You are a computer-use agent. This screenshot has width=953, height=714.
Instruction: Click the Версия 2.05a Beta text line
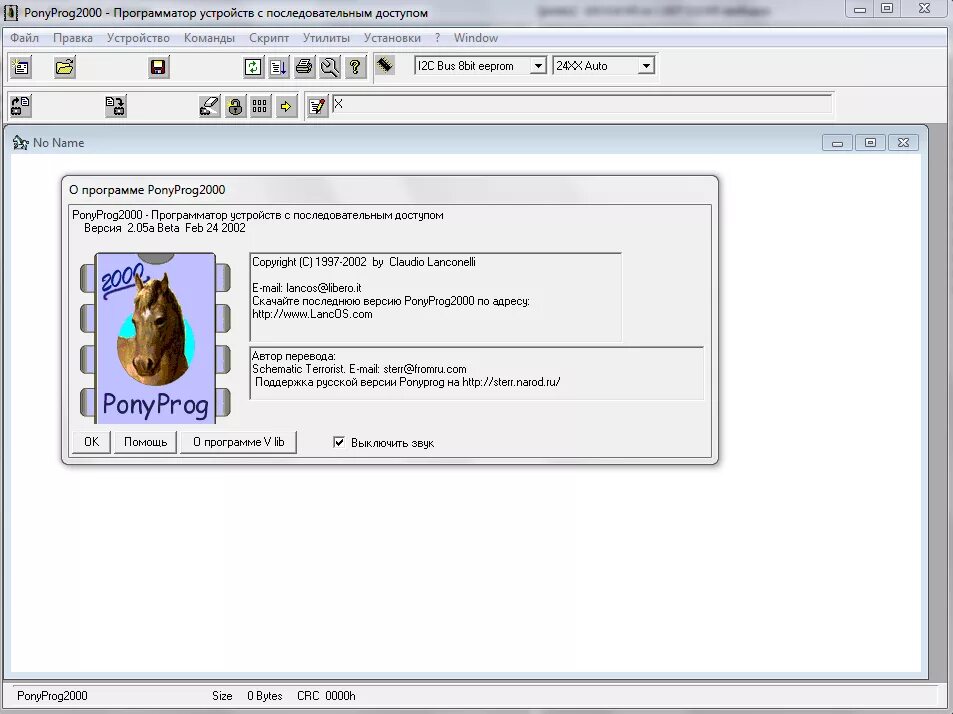[165, 228]
